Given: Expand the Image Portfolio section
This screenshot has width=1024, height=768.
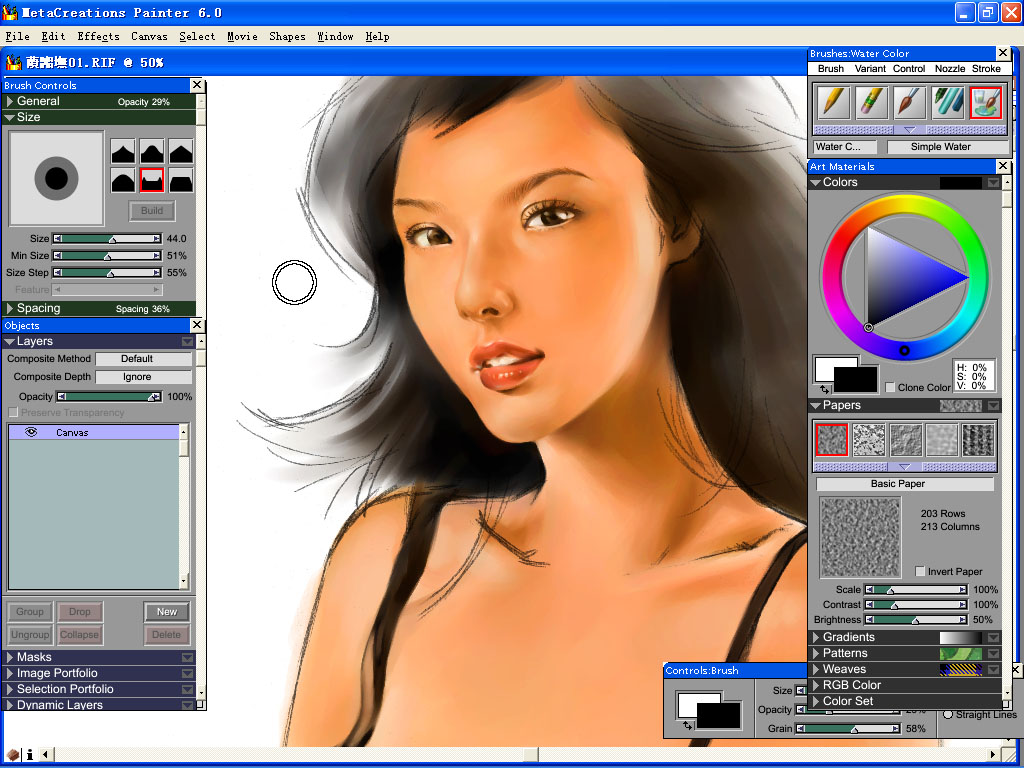Looking at the screenshot, I should 10,673.
